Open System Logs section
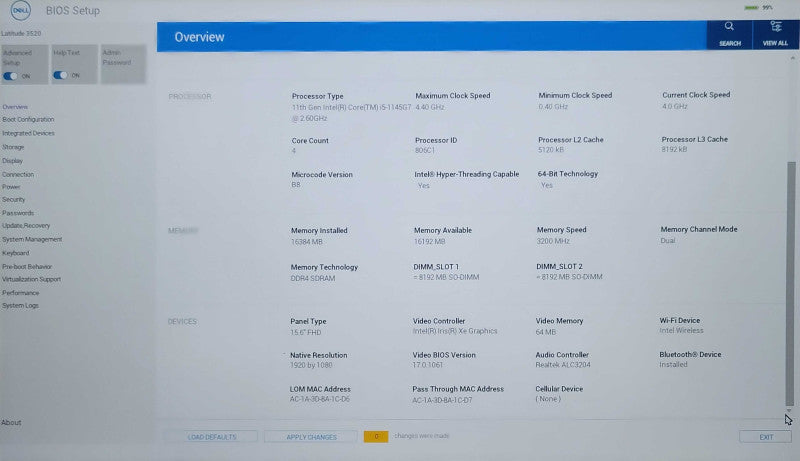The height and width of the screenshot is (461, 800). 20,305
